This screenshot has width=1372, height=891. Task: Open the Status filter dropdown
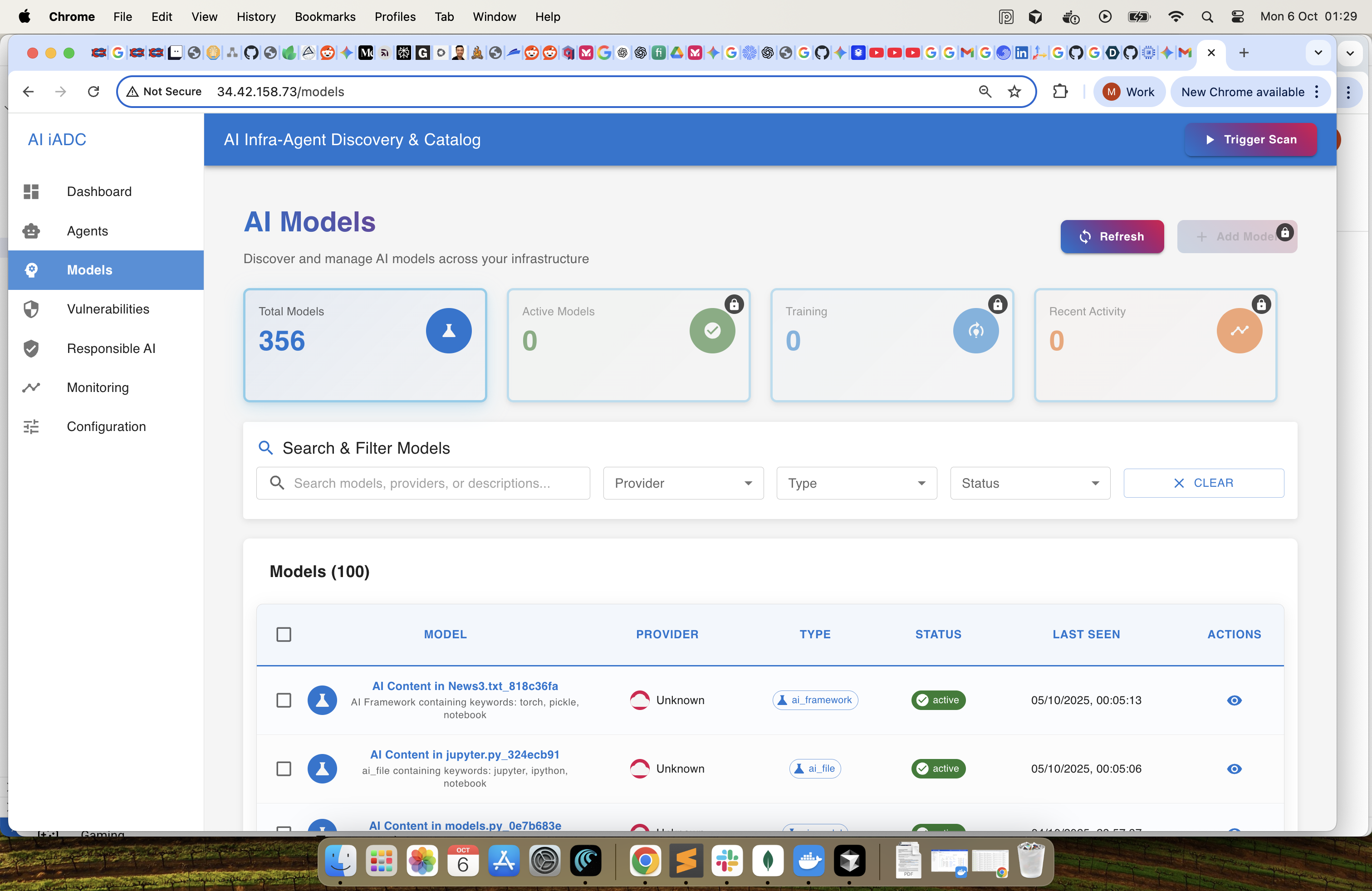[1030, 484]
